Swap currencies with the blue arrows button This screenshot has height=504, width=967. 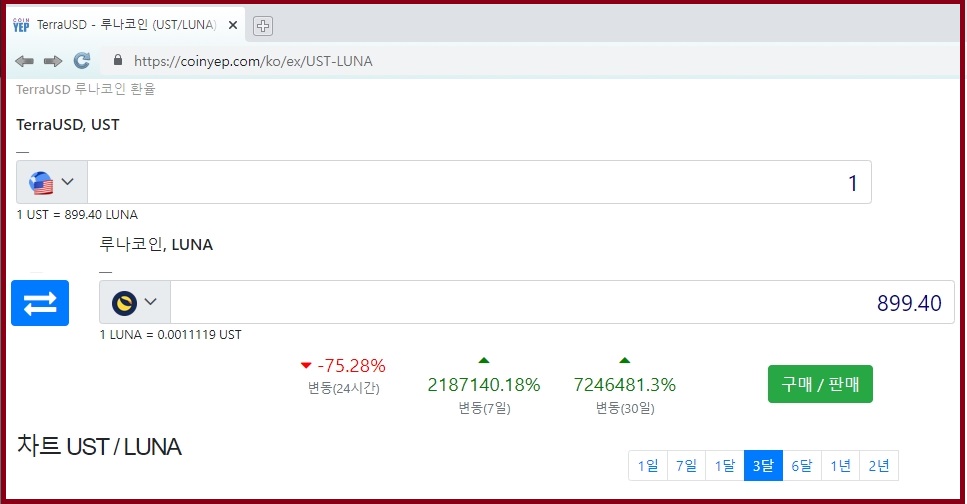(x=40, y=303)
